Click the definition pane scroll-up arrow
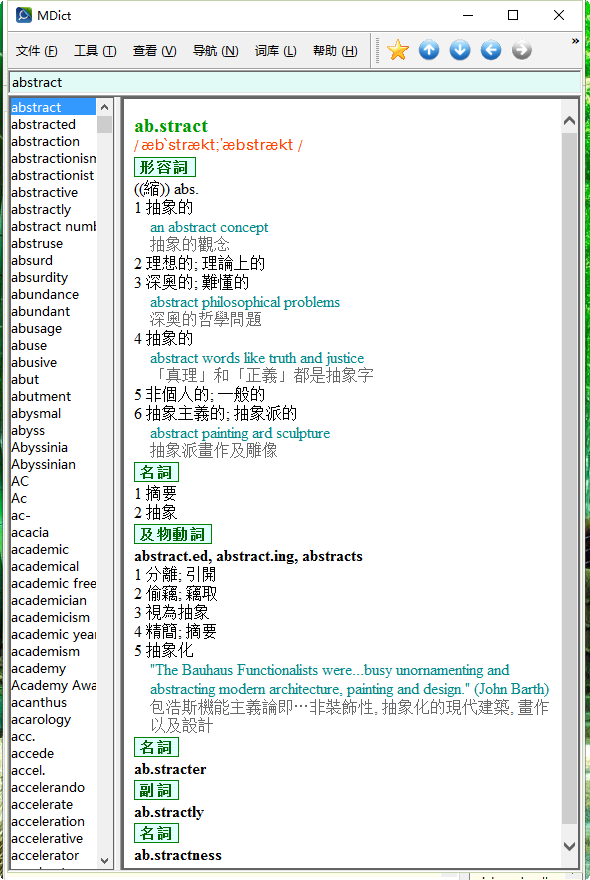Viewport: 590px width, 880px height. [x=569, y=120]
